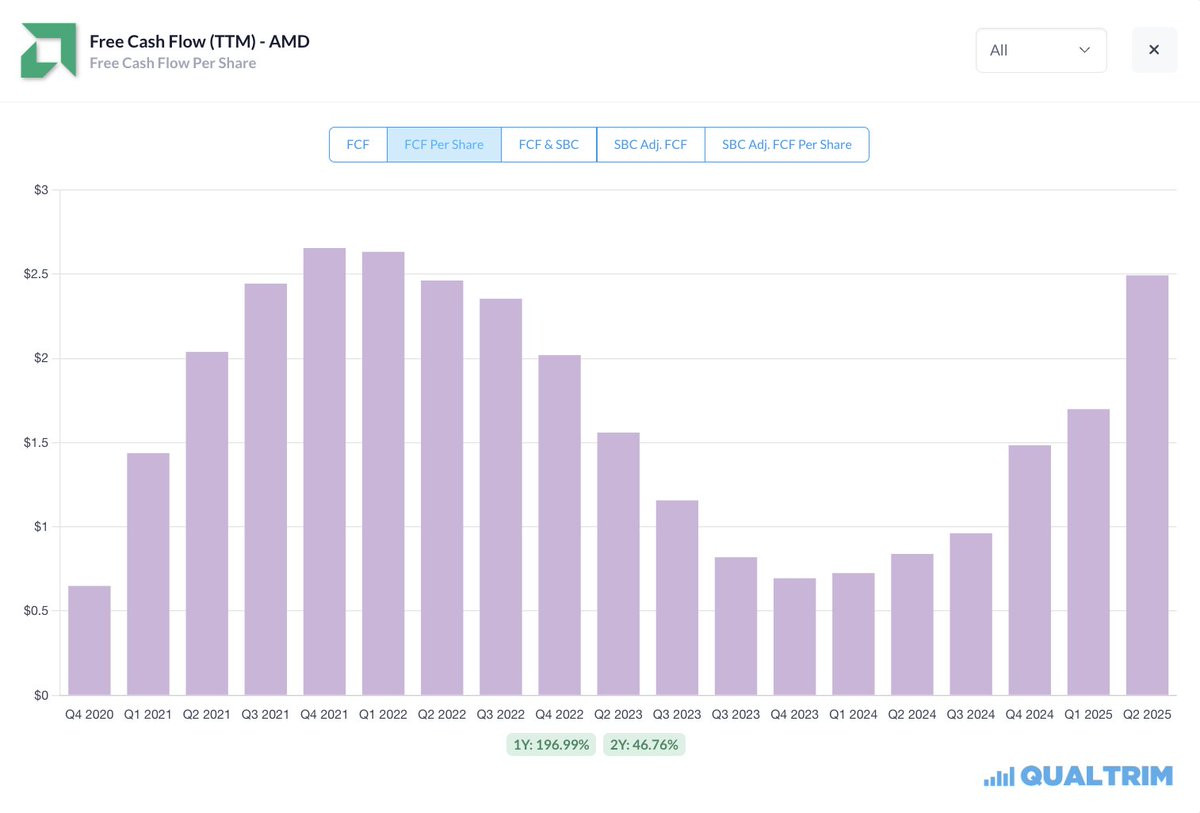Click the Q2 2021 bar
This screenshot has height=813, width=1200.
207,523
